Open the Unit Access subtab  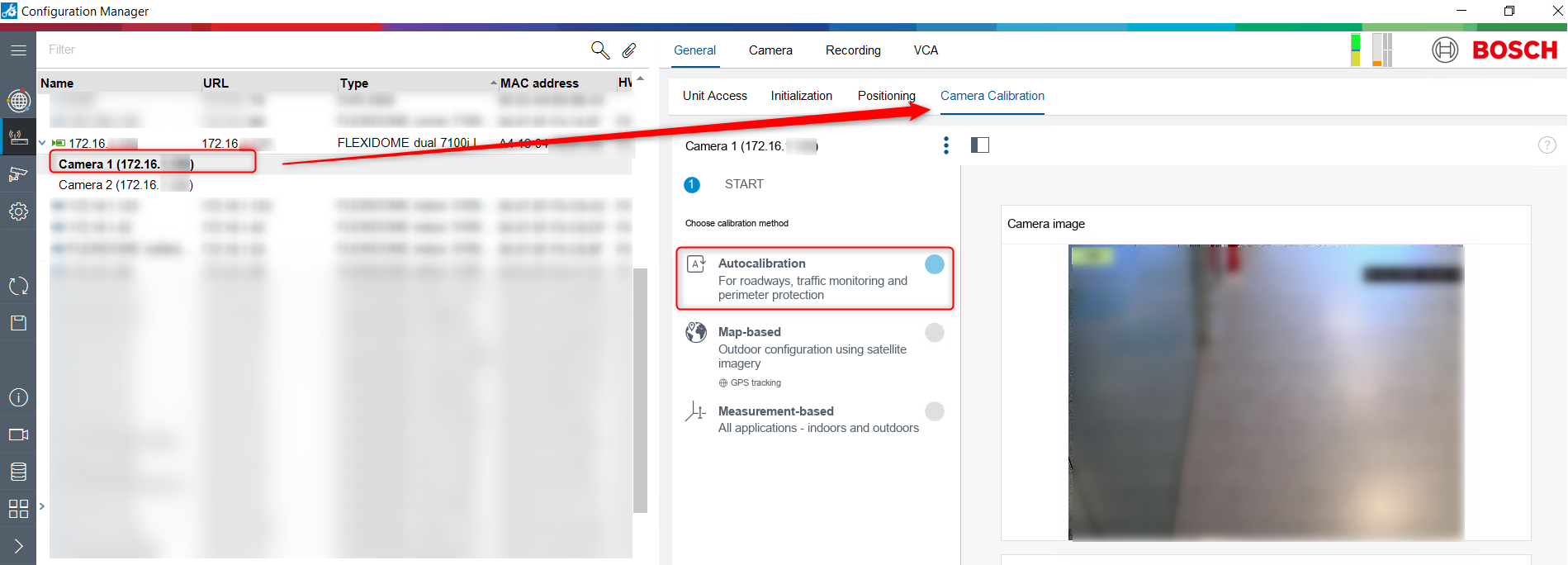coord(715,96)
